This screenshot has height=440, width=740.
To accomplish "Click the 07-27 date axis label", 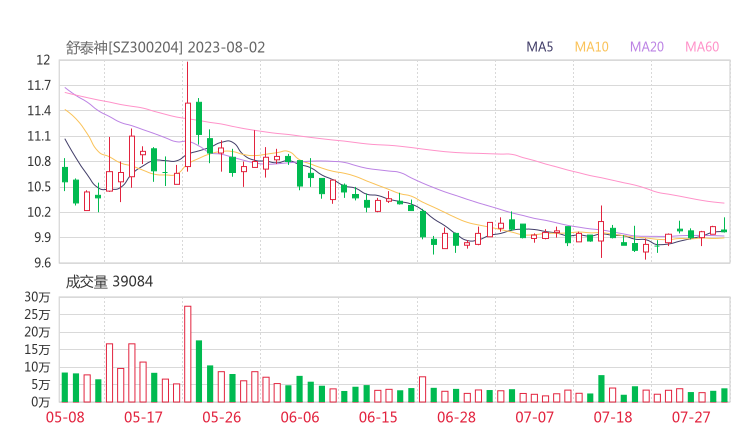I will click(691, 417).
